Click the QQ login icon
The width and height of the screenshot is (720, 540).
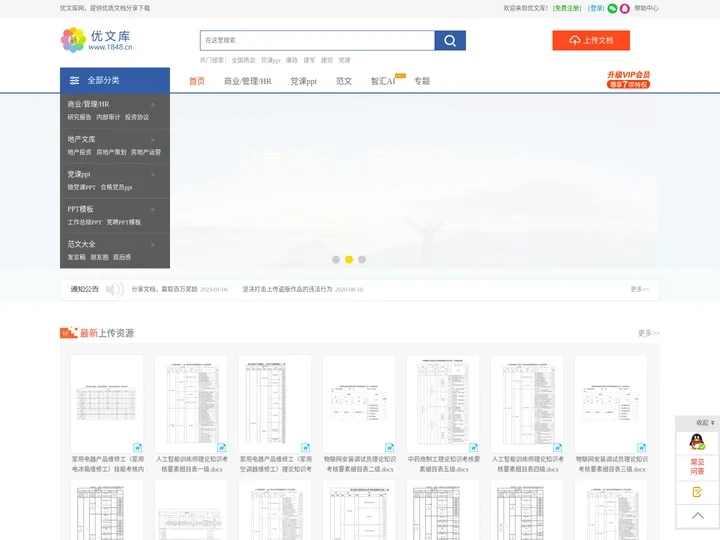624,8
